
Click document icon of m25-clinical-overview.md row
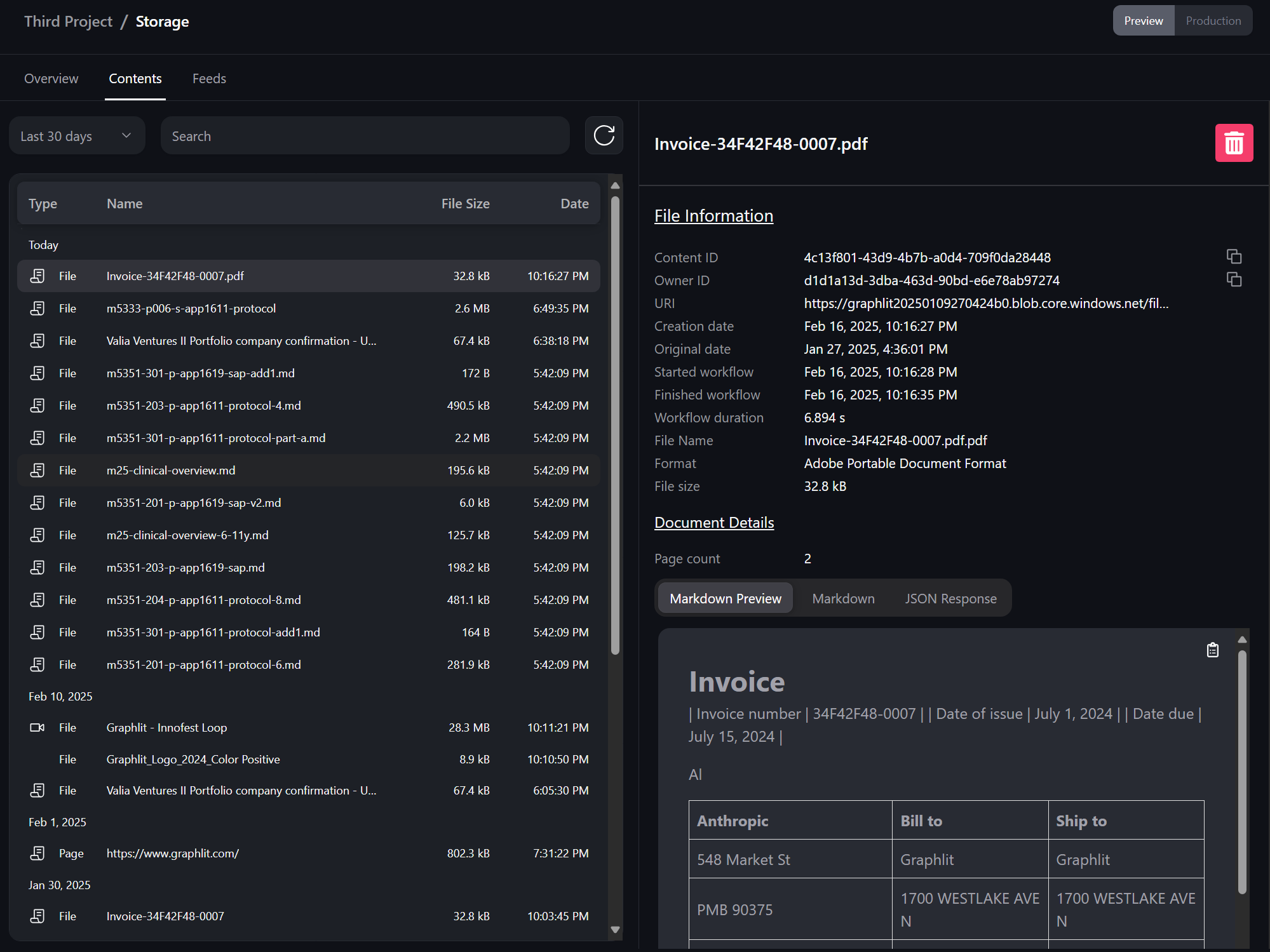click(37, 471)
